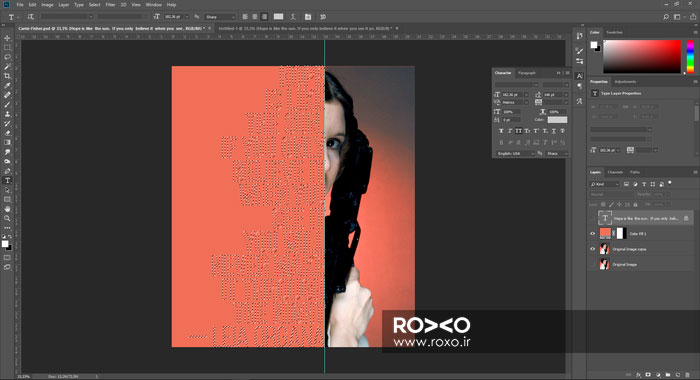This screenshot has height=380, width=700.
Task: Switch to the Swatches tab
Action: pyautogui.click(x=614, y=33)
